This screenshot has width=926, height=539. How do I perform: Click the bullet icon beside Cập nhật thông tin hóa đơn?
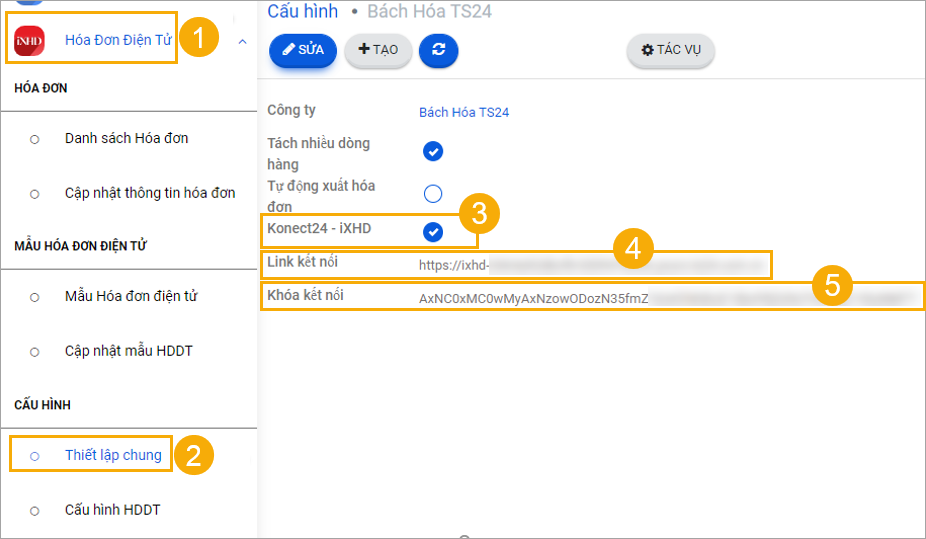[35, 194]
